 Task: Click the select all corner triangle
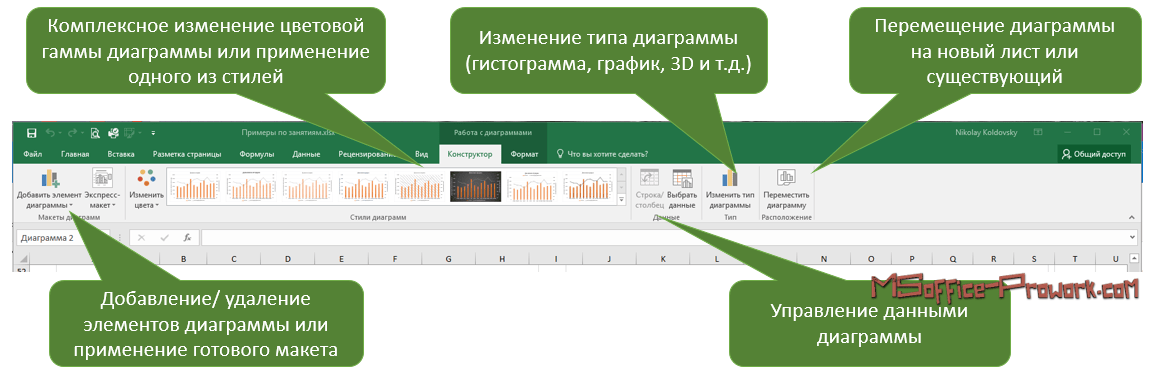tap(24, 259)
